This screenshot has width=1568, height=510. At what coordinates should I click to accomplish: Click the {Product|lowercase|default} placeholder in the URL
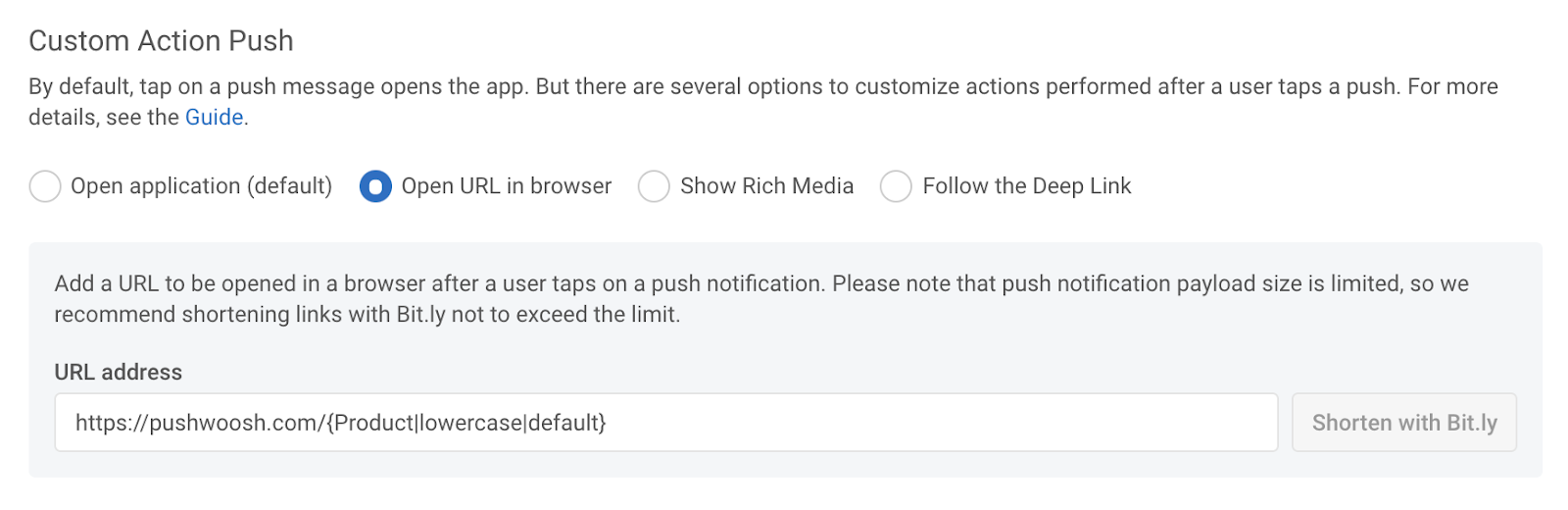coord(466,423)
